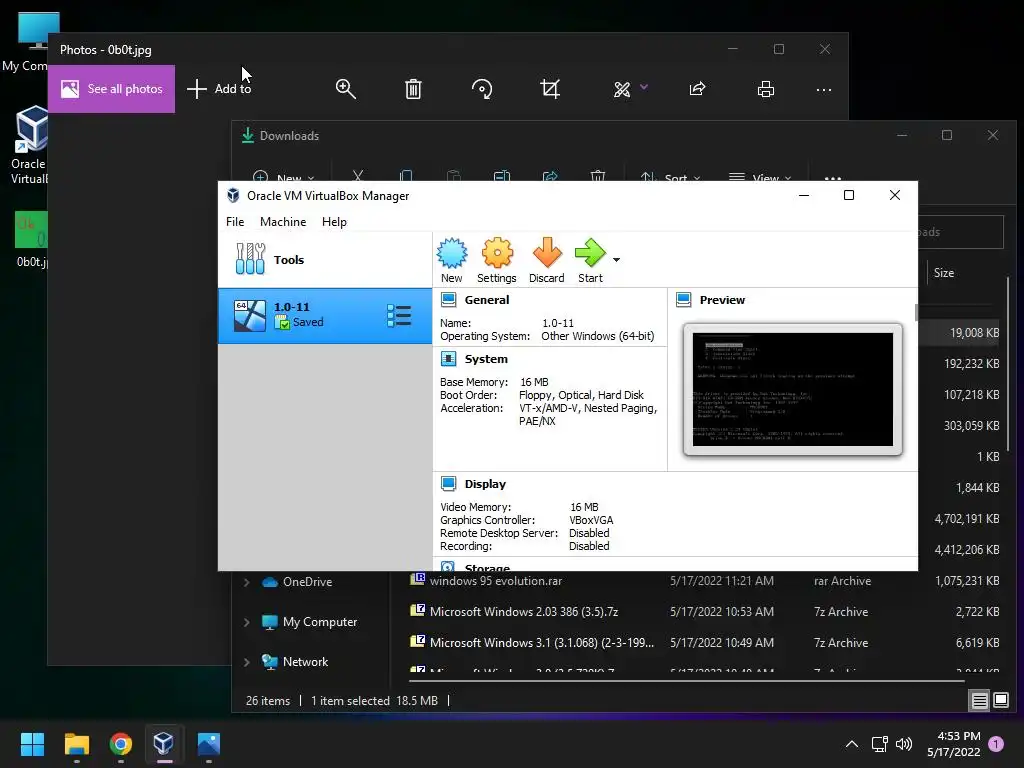Click the Delete trash icon in Photos
Screen dimensions: 1024x768
coord(413,89)
